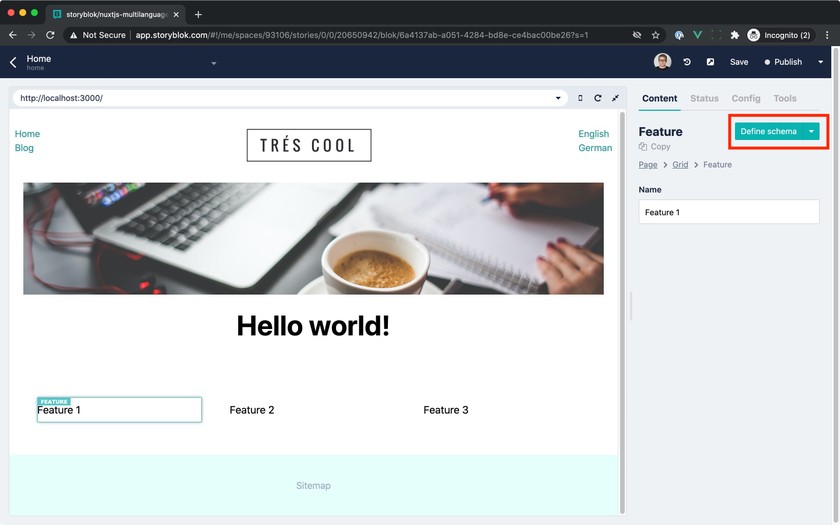Select the Feature 1 block in preview
Viewport: 840px width, 525px height.
click(x=119, y=410)
